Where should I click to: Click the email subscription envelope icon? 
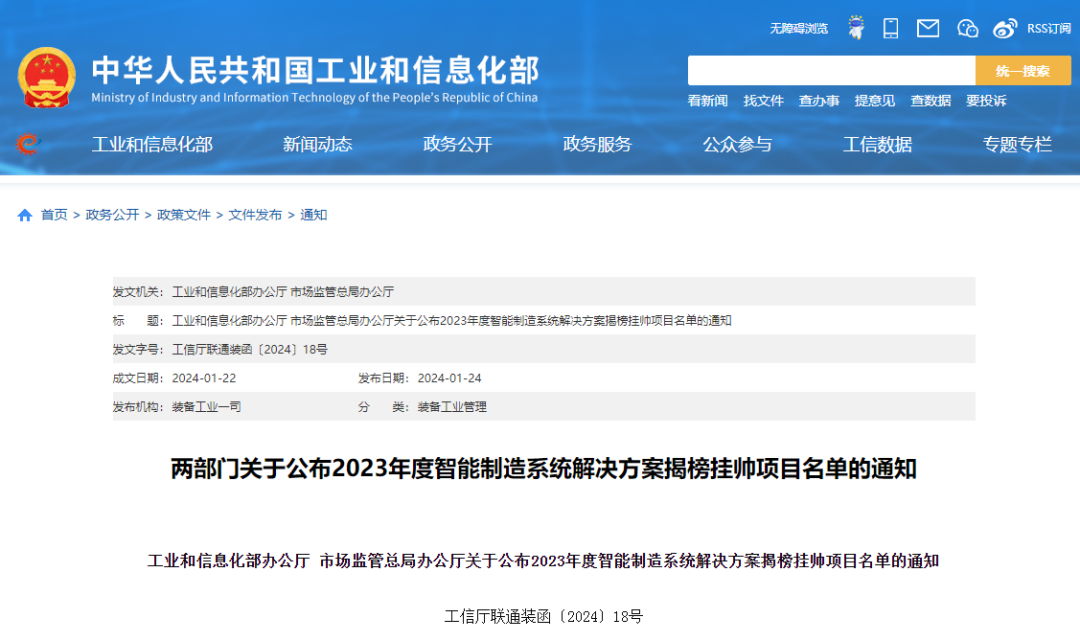click(927, 27)
